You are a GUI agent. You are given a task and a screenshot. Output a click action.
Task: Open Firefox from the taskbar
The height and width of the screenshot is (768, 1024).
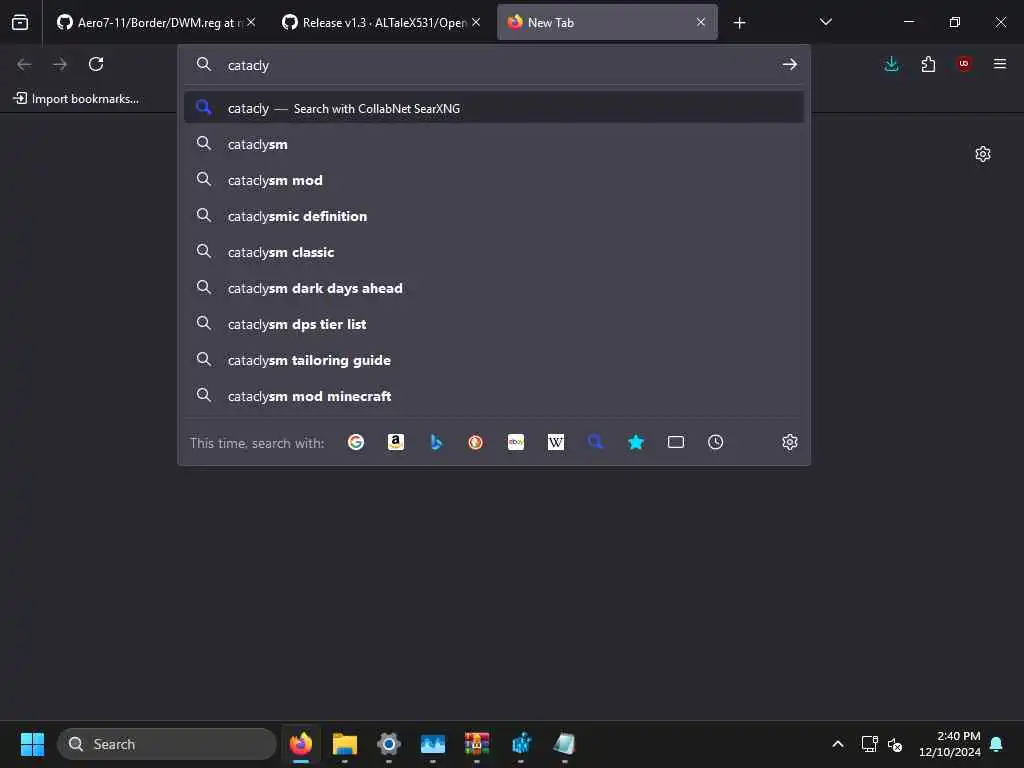coord(301,744)
